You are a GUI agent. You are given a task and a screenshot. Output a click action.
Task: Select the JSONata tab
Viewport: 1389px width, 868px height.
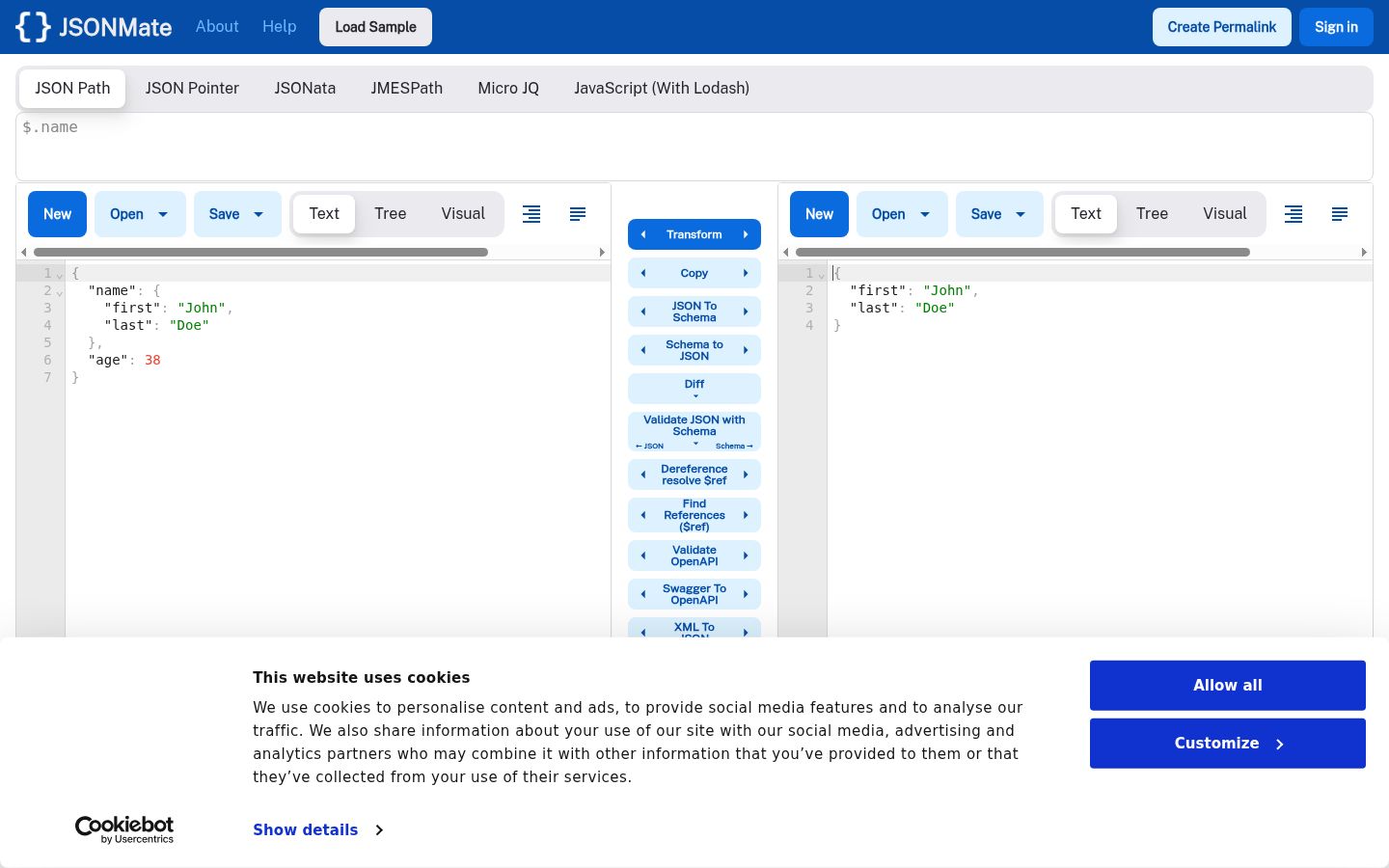tap(305, 88)
